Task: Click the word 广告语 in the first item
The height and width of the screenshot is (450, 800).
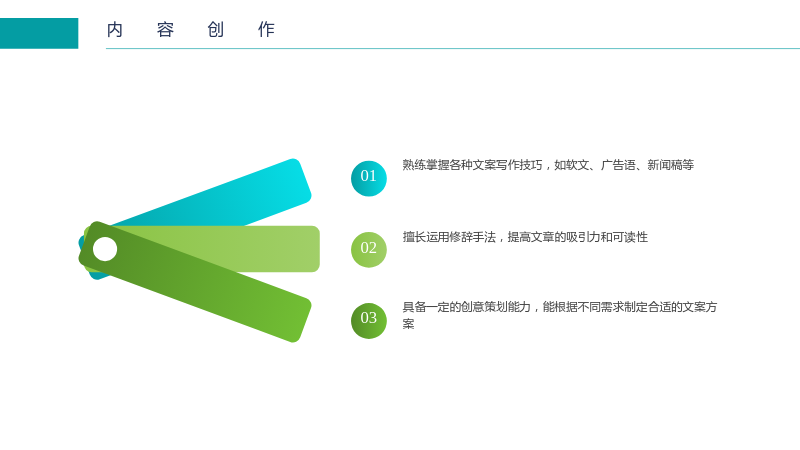Action: point(618,165)
